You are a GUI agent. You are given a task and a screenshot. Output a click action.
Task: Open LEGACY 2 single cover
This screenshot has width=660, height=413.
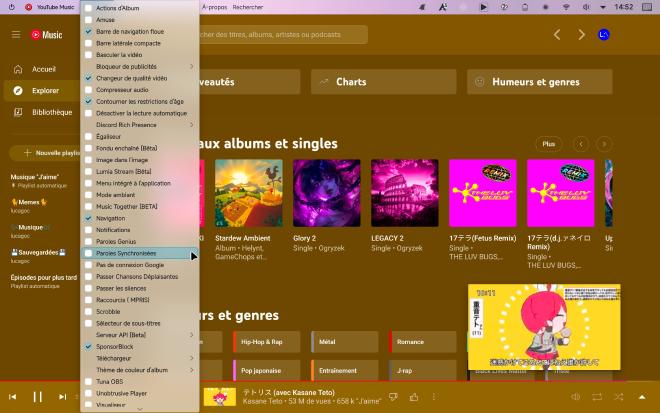point(405,193)
